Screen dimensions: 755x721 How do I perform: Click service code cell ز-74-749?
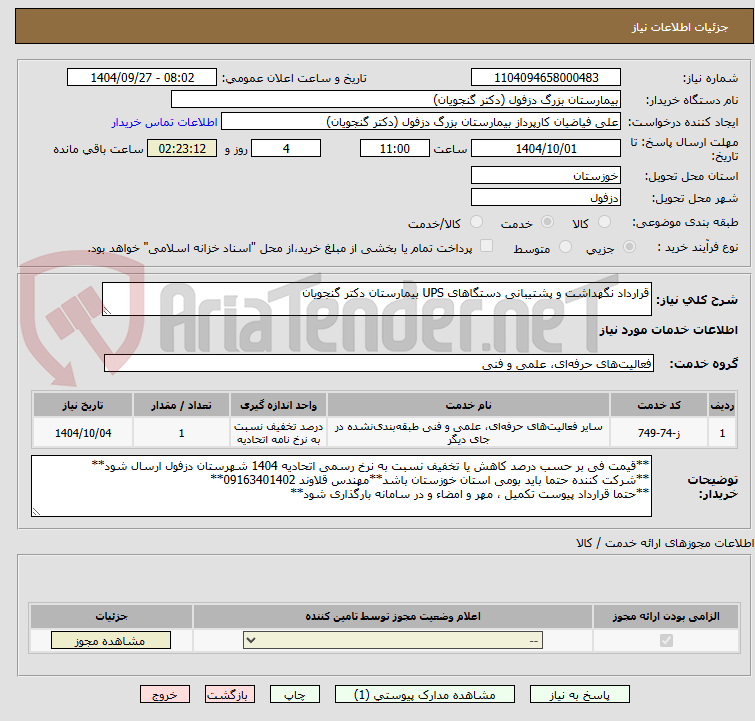[659, 433]
